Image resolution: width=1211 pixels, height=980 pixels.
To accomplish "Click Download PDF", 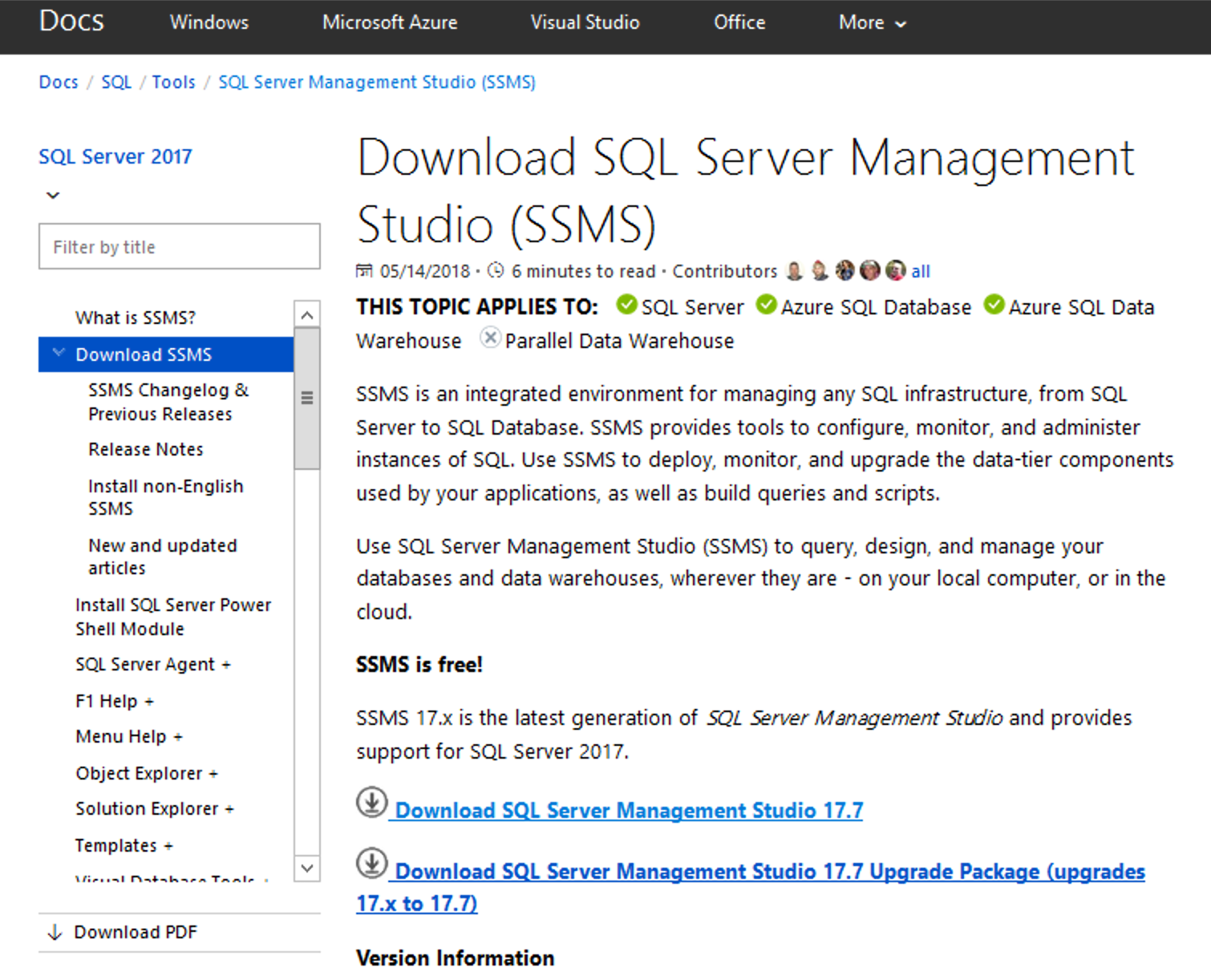I will click(x=136, y=932).
